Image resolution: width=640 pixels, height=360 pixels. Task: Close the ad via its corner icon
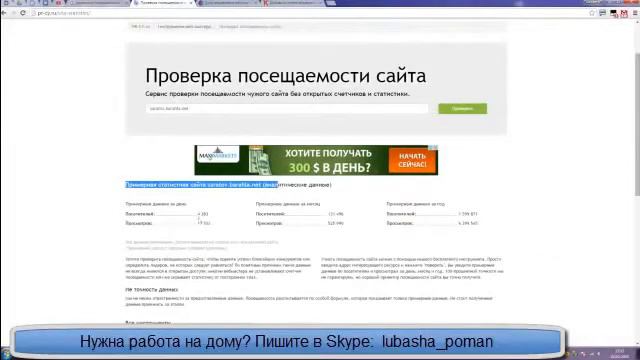coord(435,148)
